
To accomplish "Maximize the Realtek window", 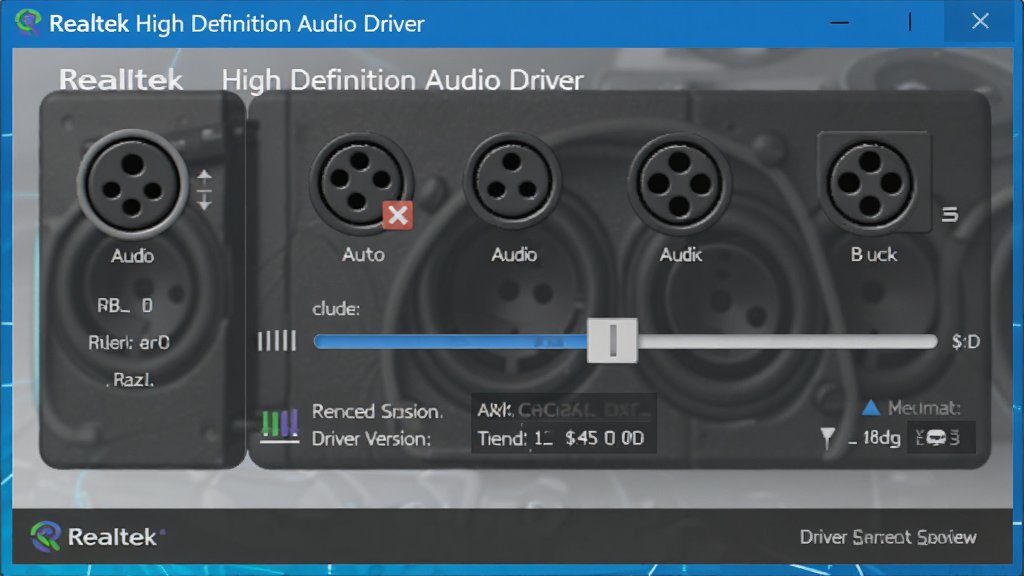I will pos(910,22).
